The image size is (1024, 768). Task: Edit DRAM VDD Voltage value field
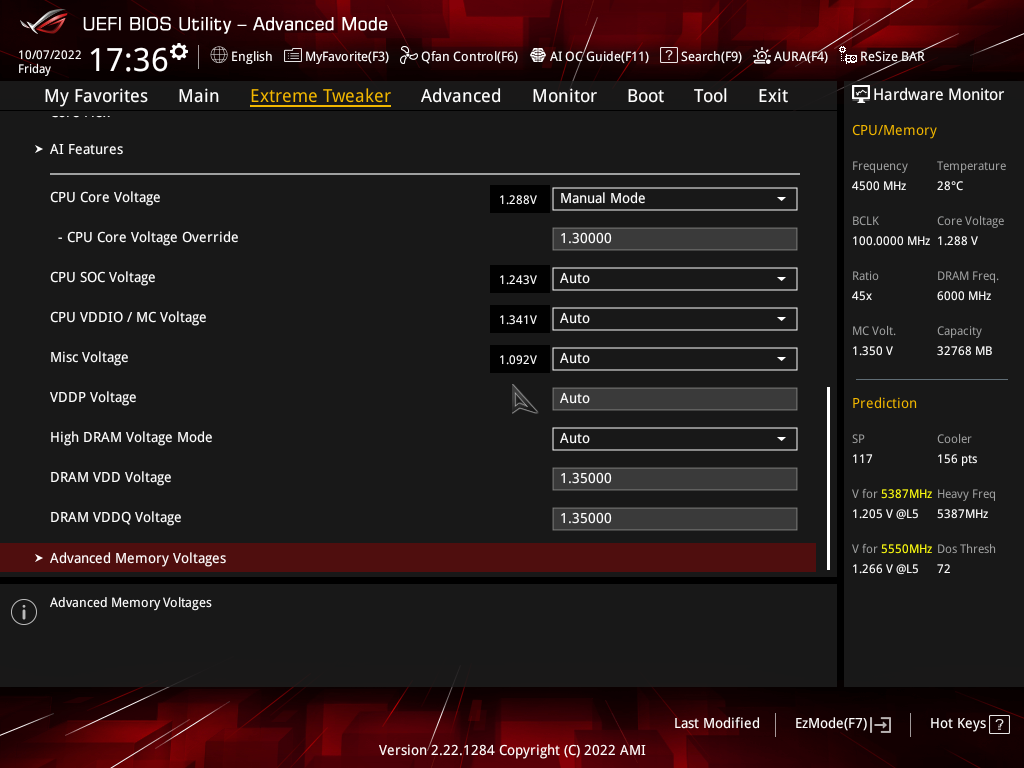(675, 479)
